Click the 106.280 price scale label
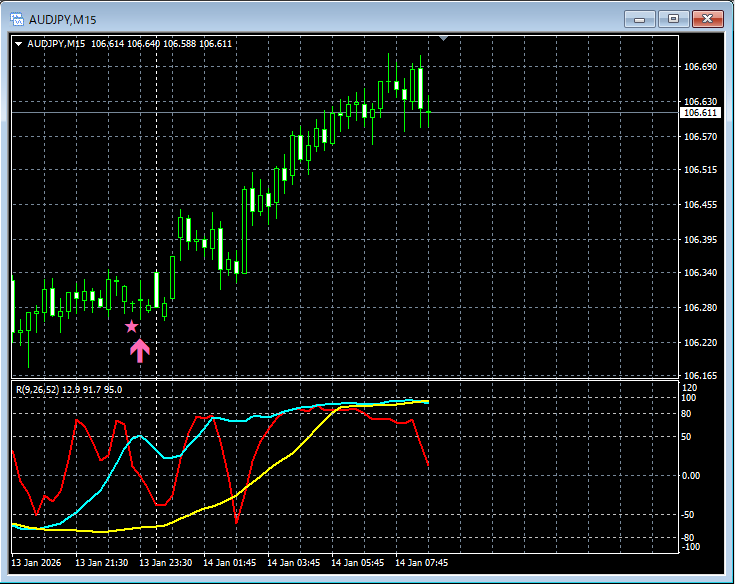The height and width of the screenshot is (584, 736). [700, 307]
